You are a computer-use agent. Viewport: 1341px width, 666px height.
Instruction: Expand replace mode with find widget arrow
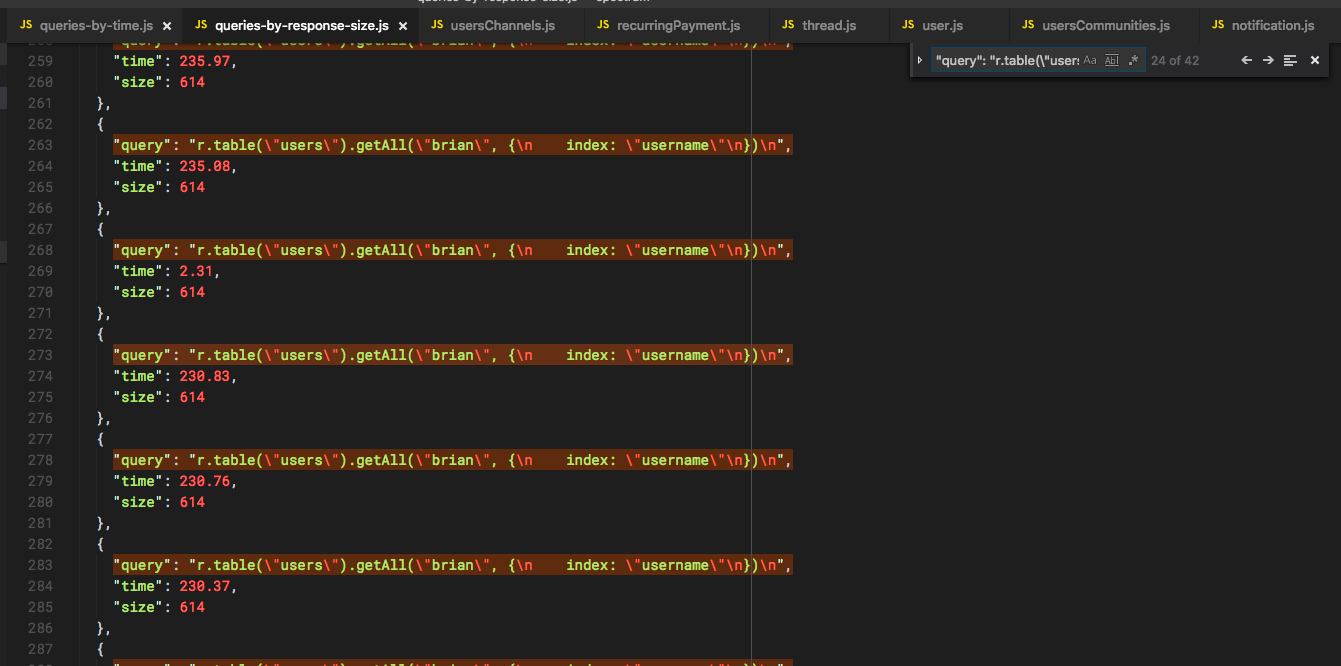coord(920,60)
